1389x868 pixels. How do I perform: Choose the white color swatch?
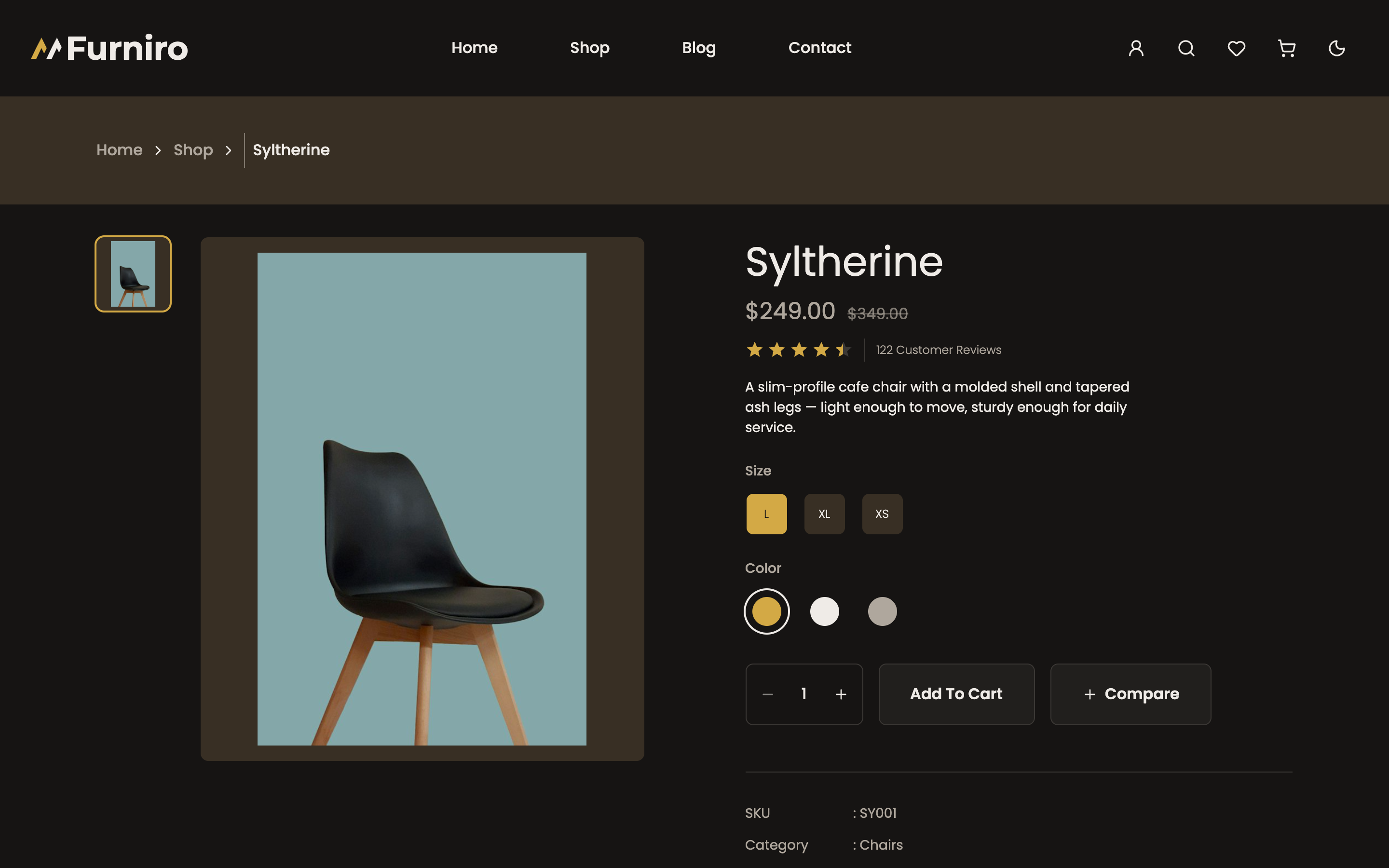pyautogui.click(x=824, y=611)
